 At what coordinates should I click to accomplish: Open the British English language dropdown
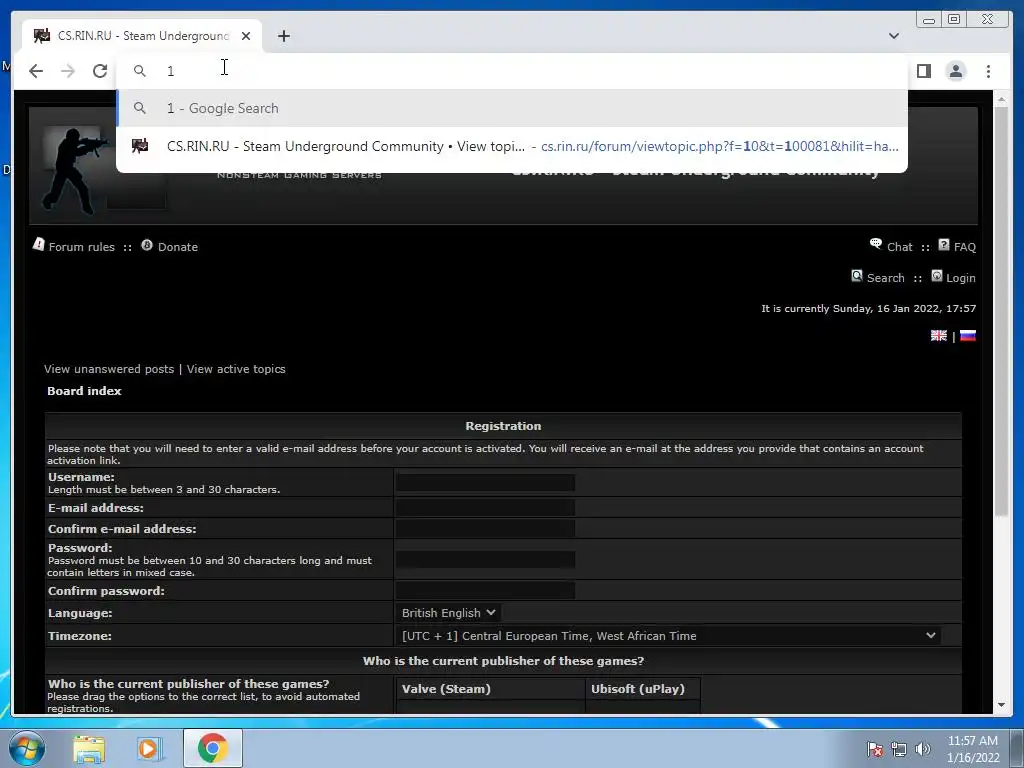[x=448, y=613]
